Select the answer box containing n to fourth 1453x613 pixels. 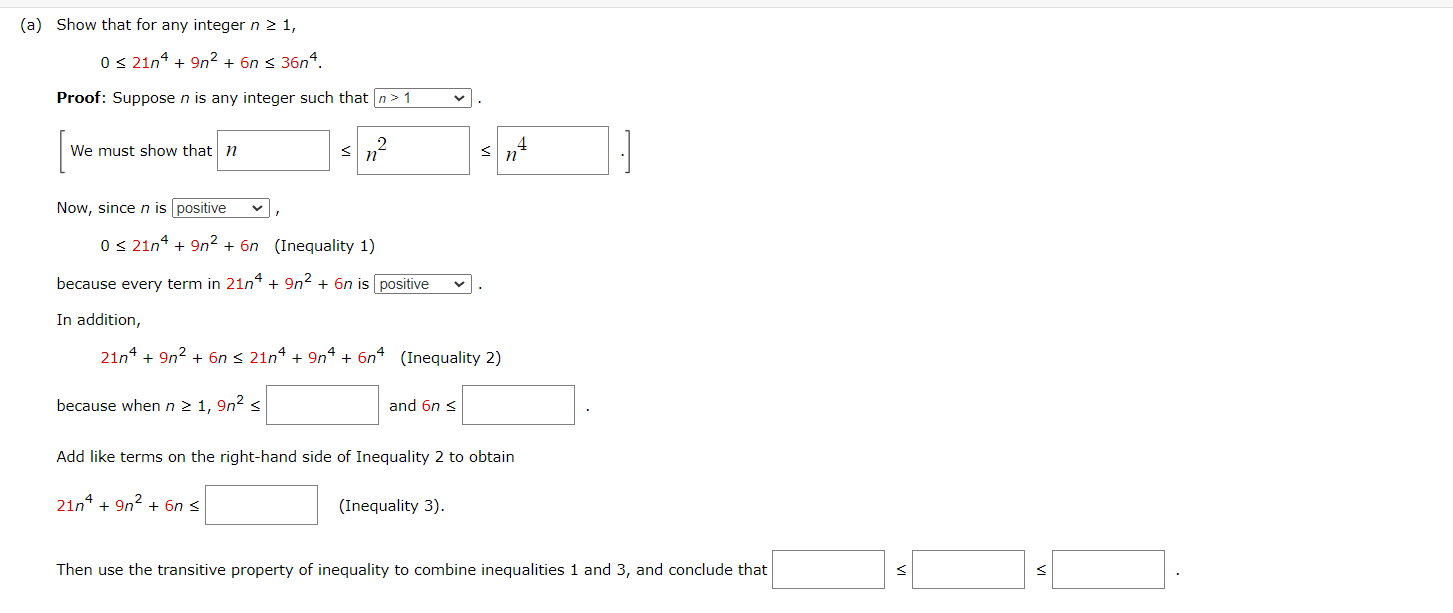tap(552, 149)
